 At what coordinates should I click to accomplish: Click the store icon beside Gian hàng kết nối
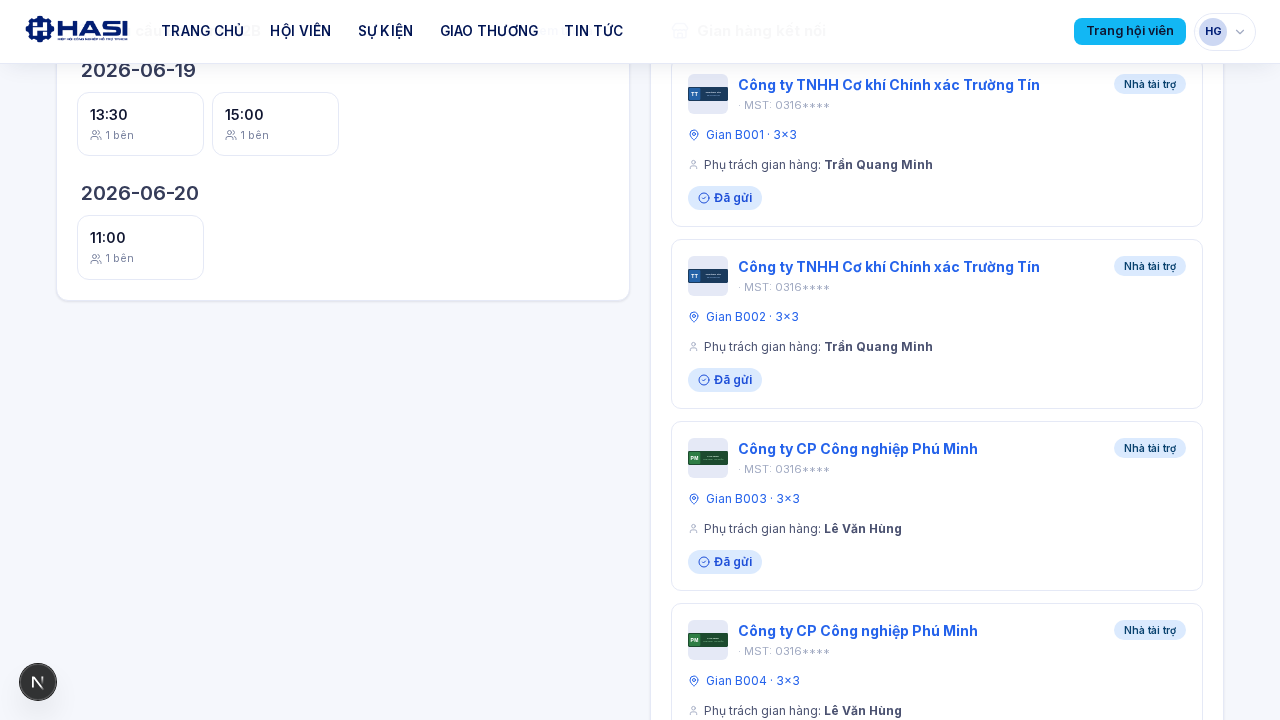tap(680, 31)
